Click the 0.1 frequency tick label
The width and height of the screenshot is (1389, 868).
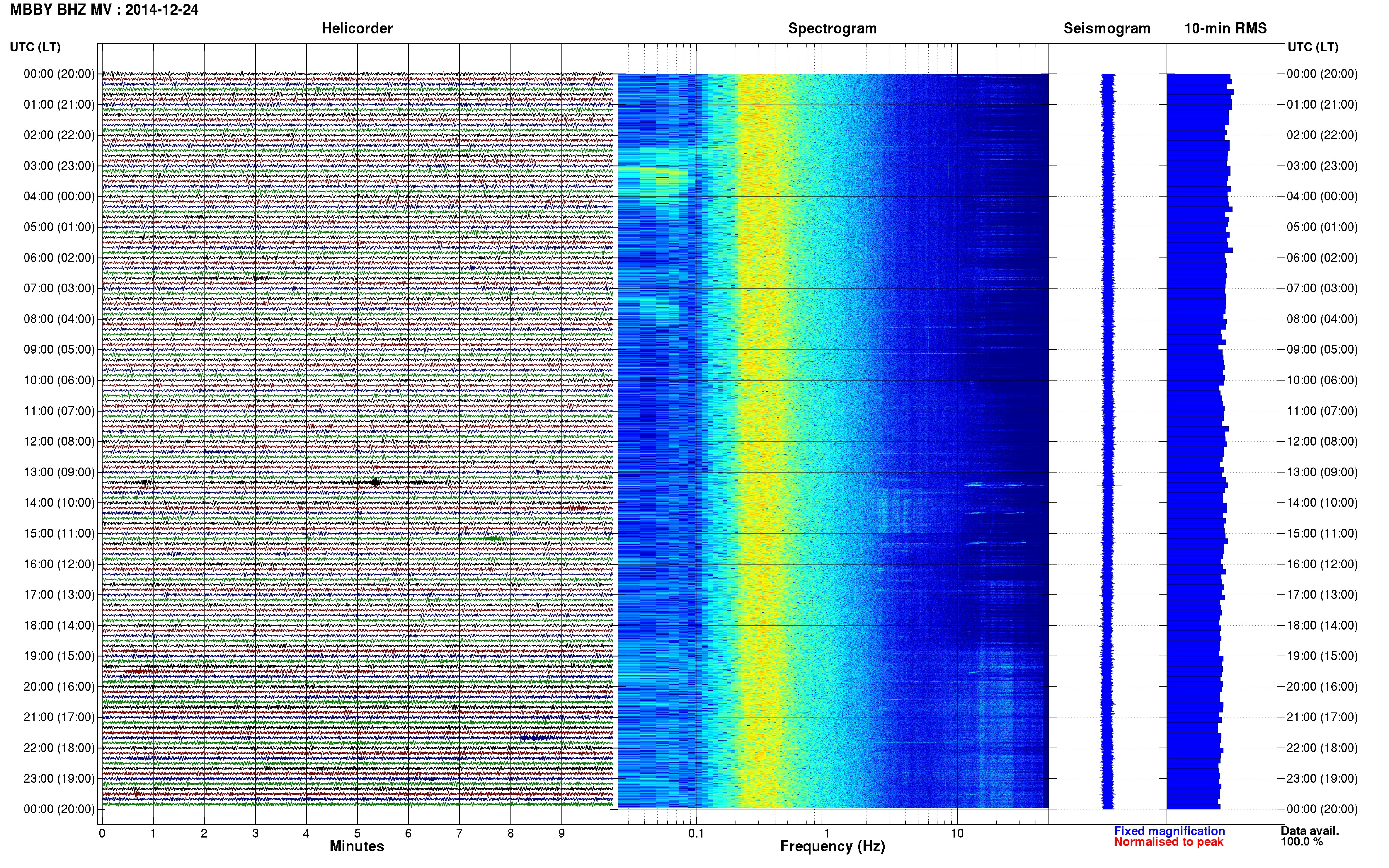[696, 833]
